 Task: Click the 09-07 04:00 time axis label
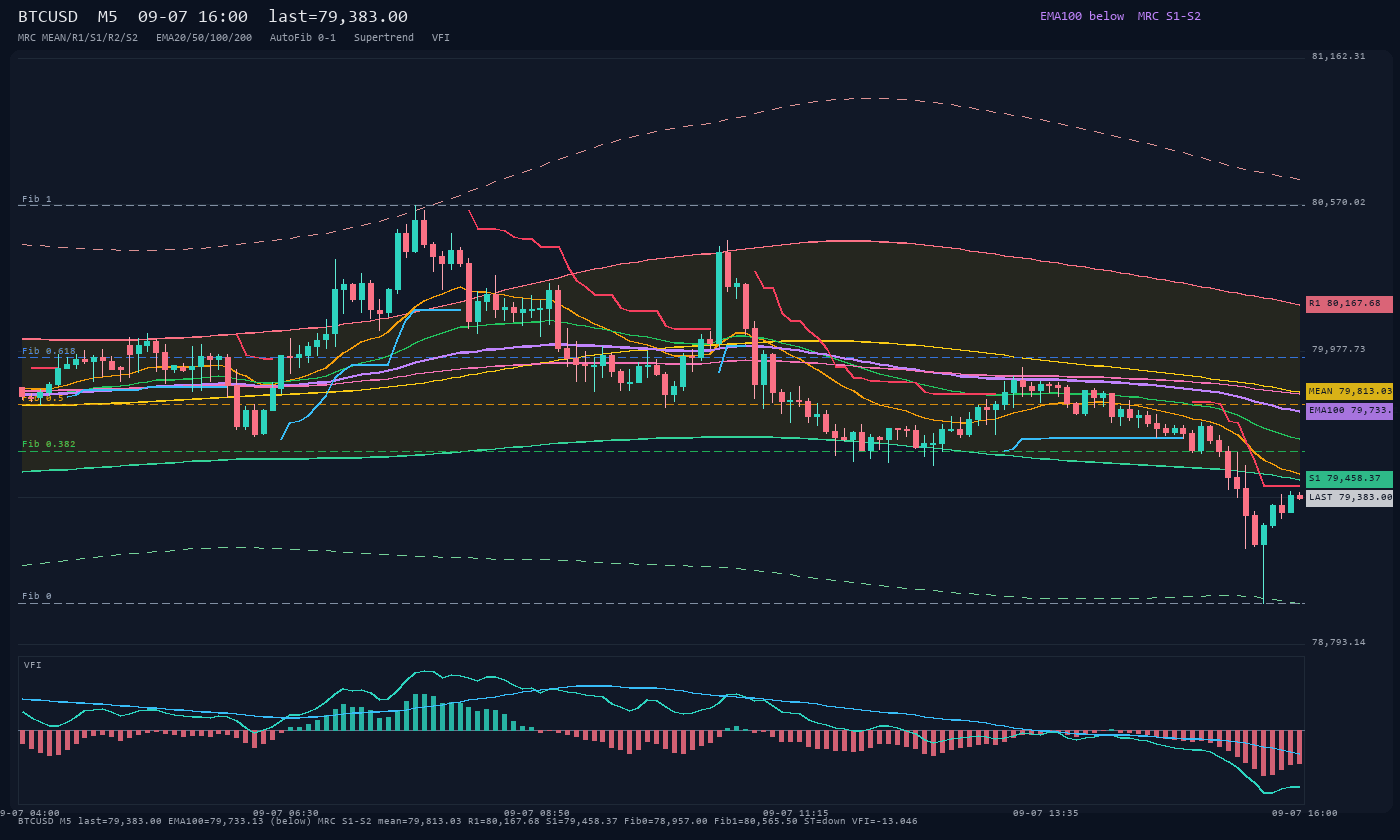coord(30,813)
